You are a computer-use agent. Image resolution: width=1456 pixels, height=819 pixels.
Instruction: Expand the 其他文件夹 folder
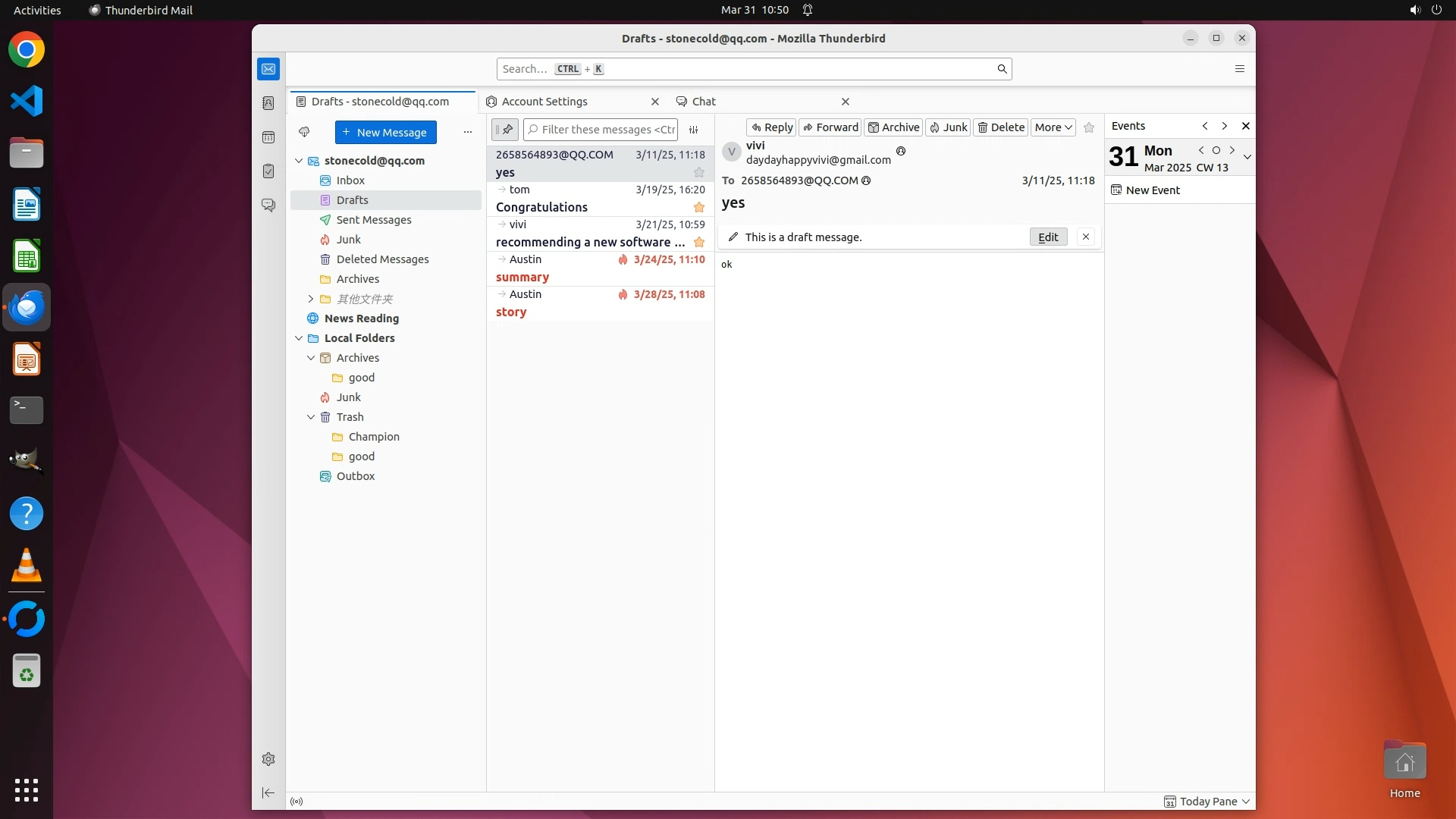pos(310,299)
